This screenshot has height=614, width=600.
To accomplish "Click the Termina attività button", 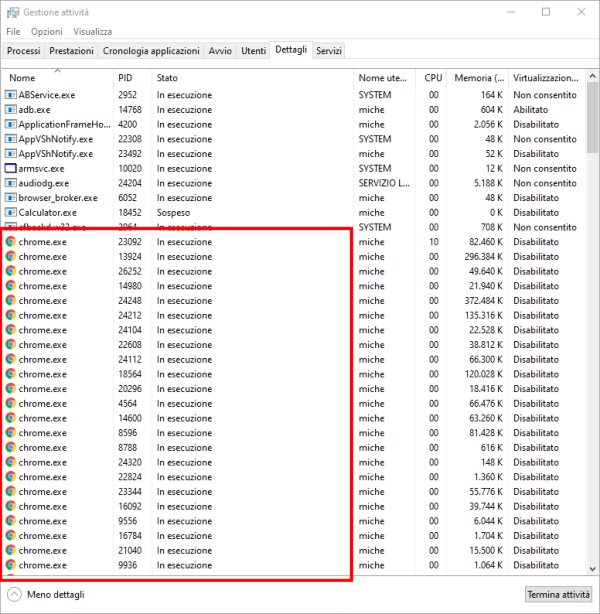I will pos(558,594).
